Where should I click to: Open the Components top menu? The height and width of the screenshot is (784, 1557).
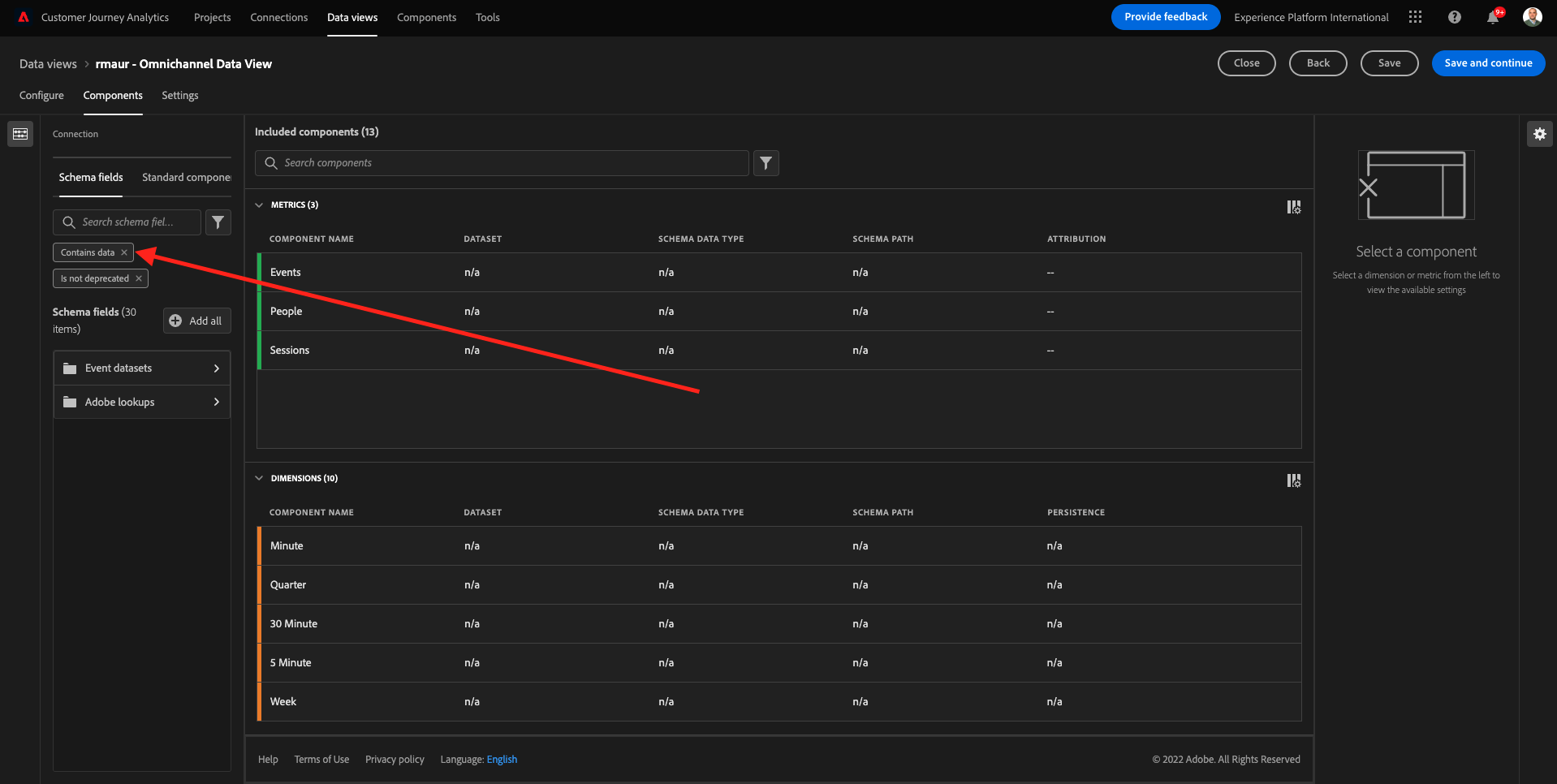click(426, 17)
